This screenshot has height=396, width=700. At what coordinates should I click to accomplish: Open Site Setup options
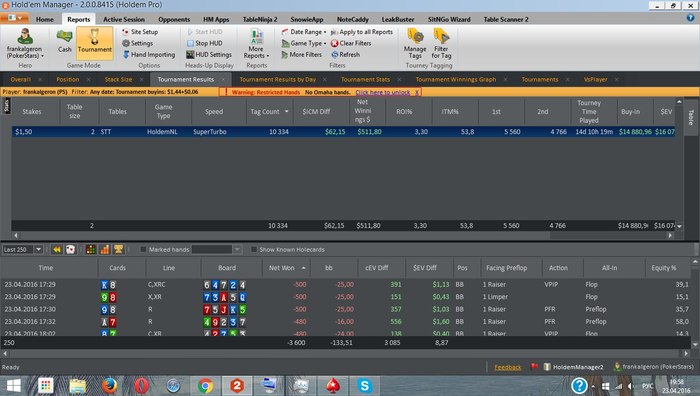click(140, 32)
